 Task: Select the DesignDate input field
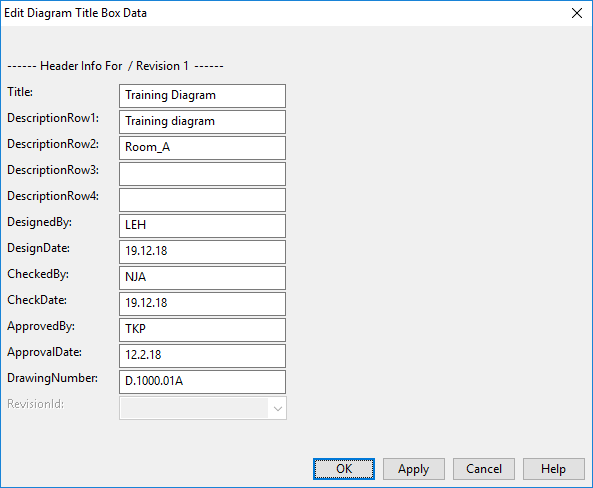click(x=202, y=252)
